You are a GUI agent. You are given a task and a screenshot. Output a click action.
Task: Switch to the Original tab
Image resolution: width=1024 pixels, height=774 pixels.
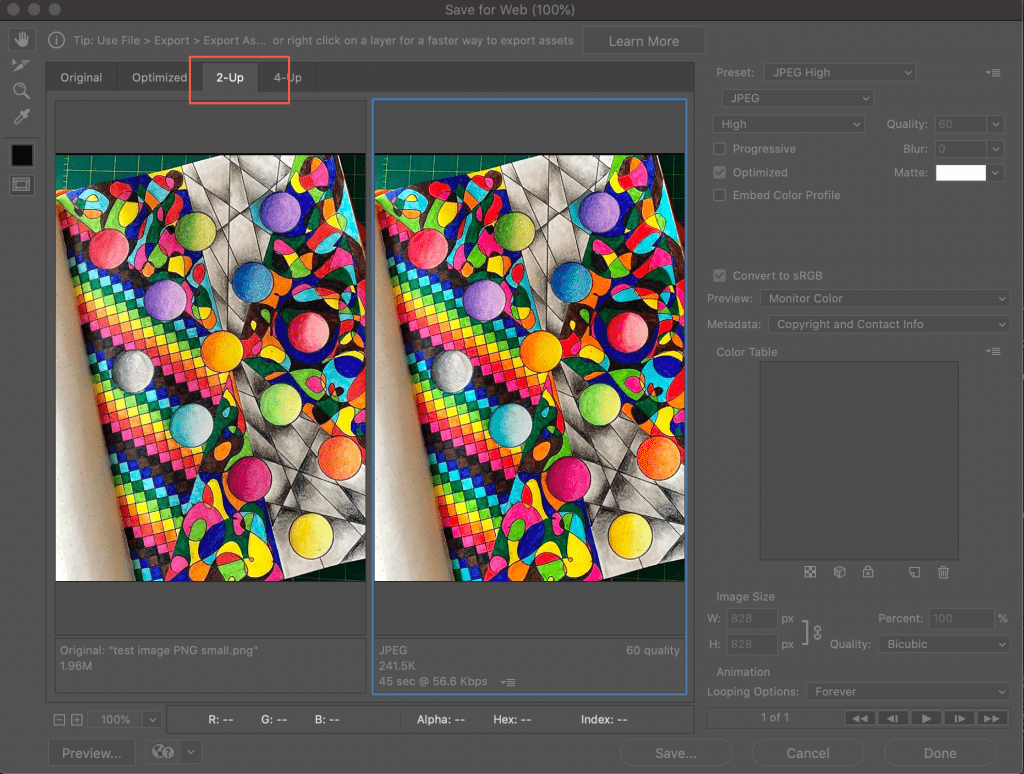tap(81, 76)
